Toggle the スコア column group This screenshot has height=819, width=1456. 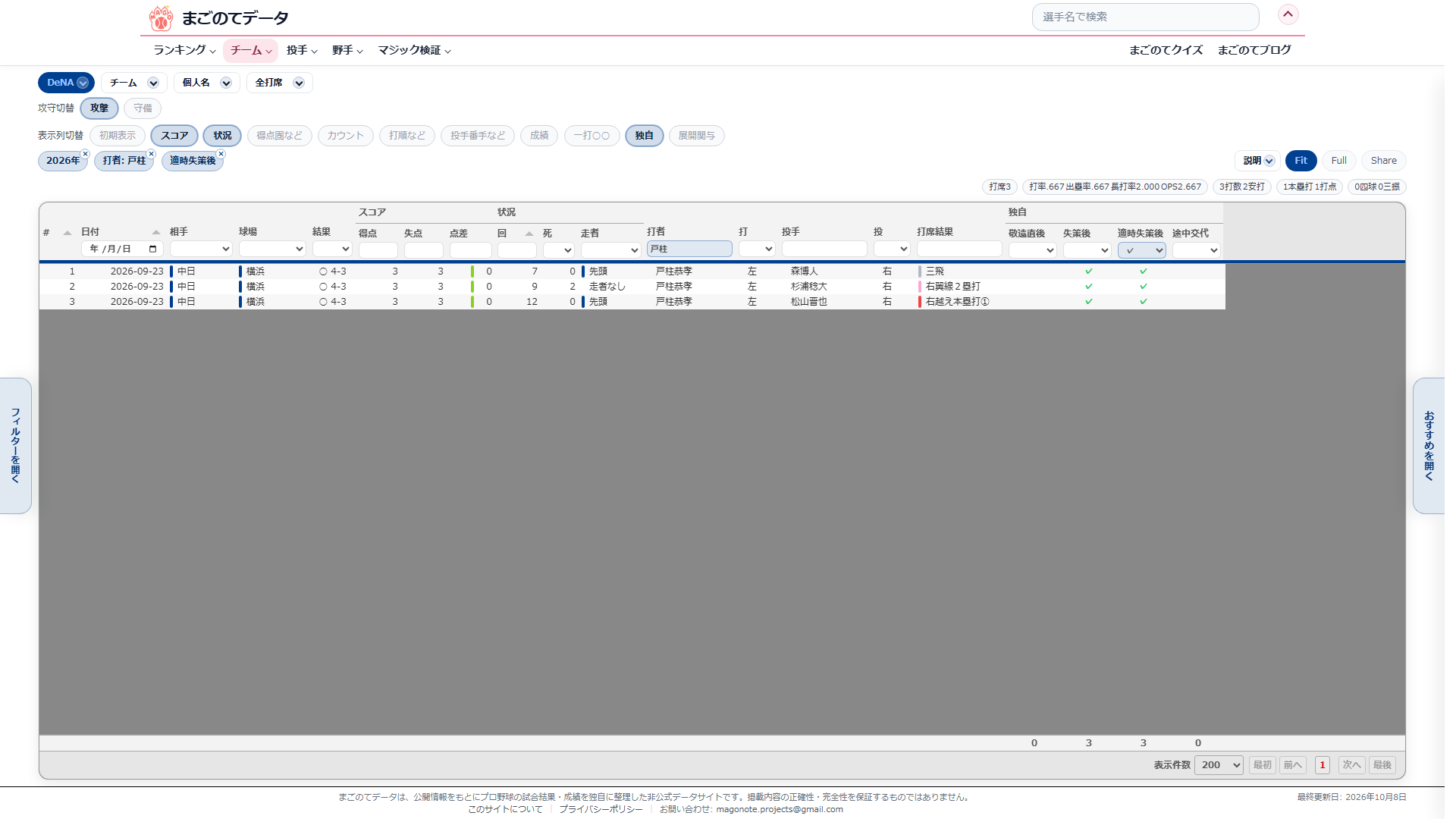pos(174,136)
